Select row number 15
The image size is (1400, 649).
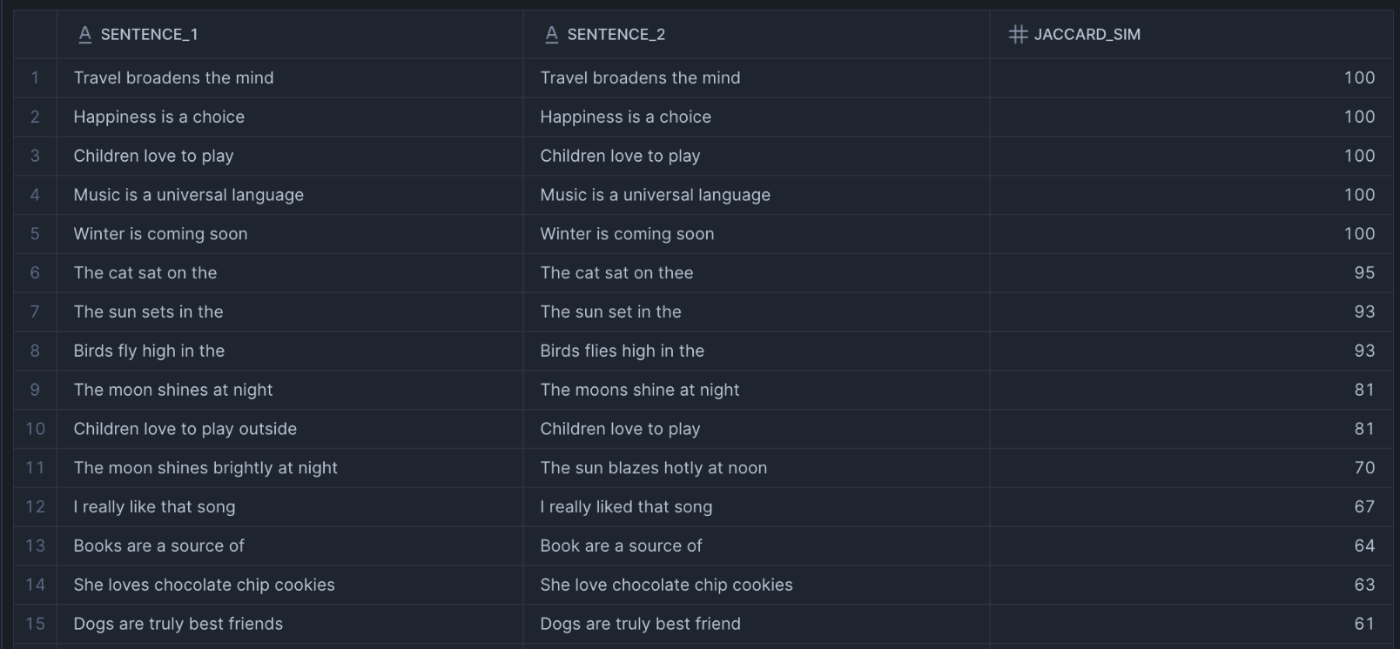tap(35, 624)
